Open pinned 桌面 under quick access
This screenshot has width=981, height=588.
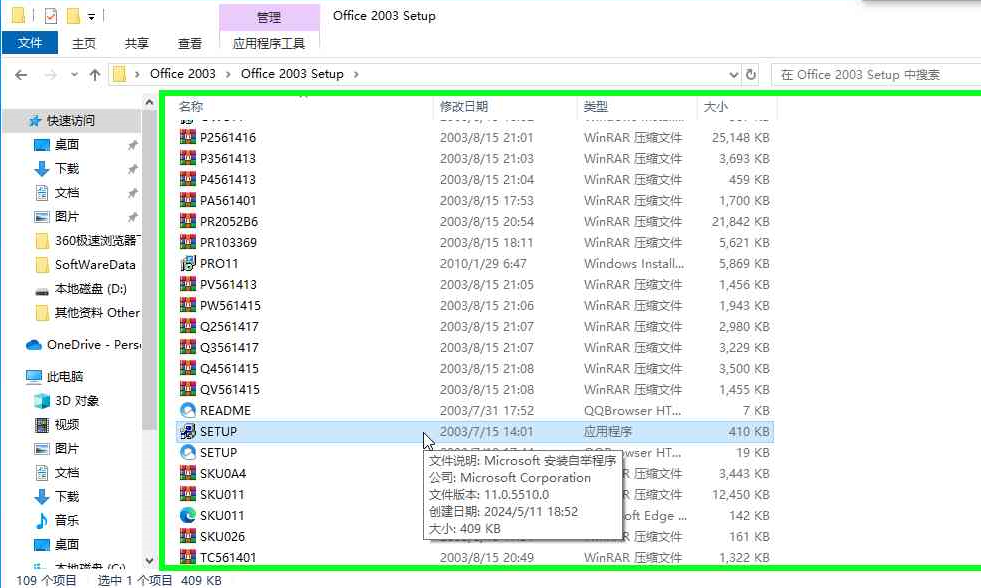pos(66,144)
